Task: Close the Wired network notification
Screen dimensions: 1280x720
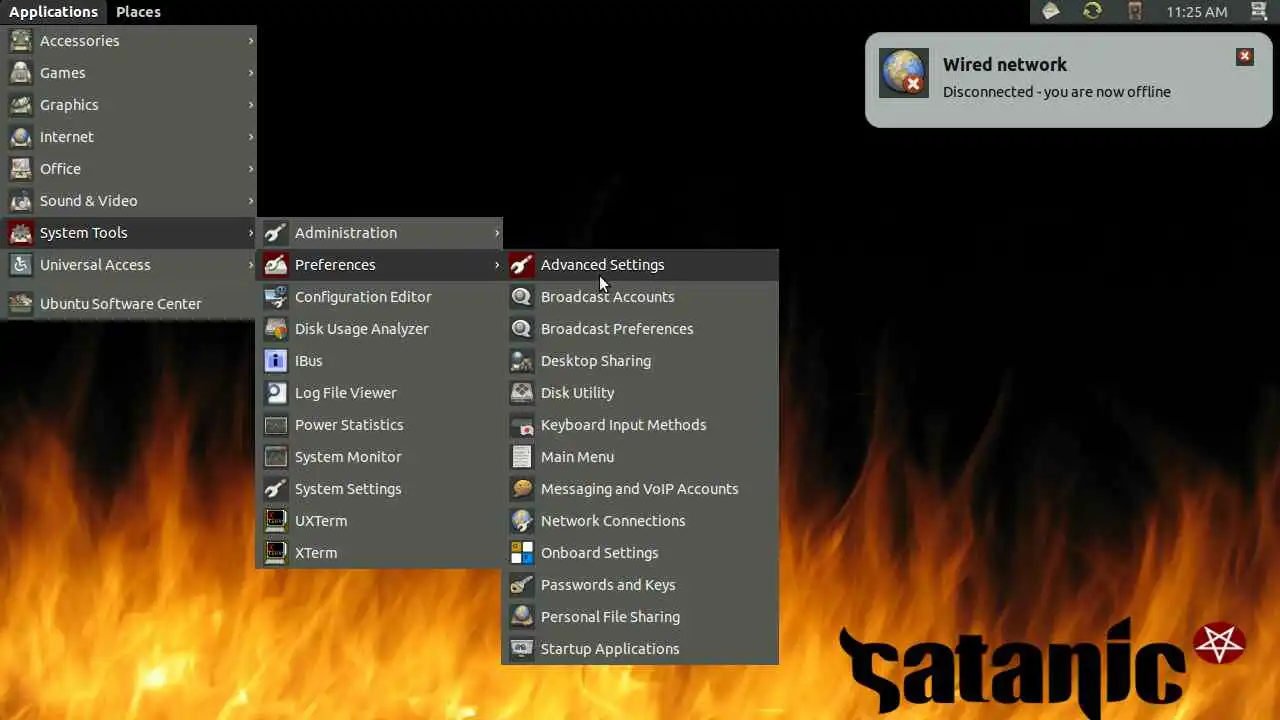Action: point(1245,57)
